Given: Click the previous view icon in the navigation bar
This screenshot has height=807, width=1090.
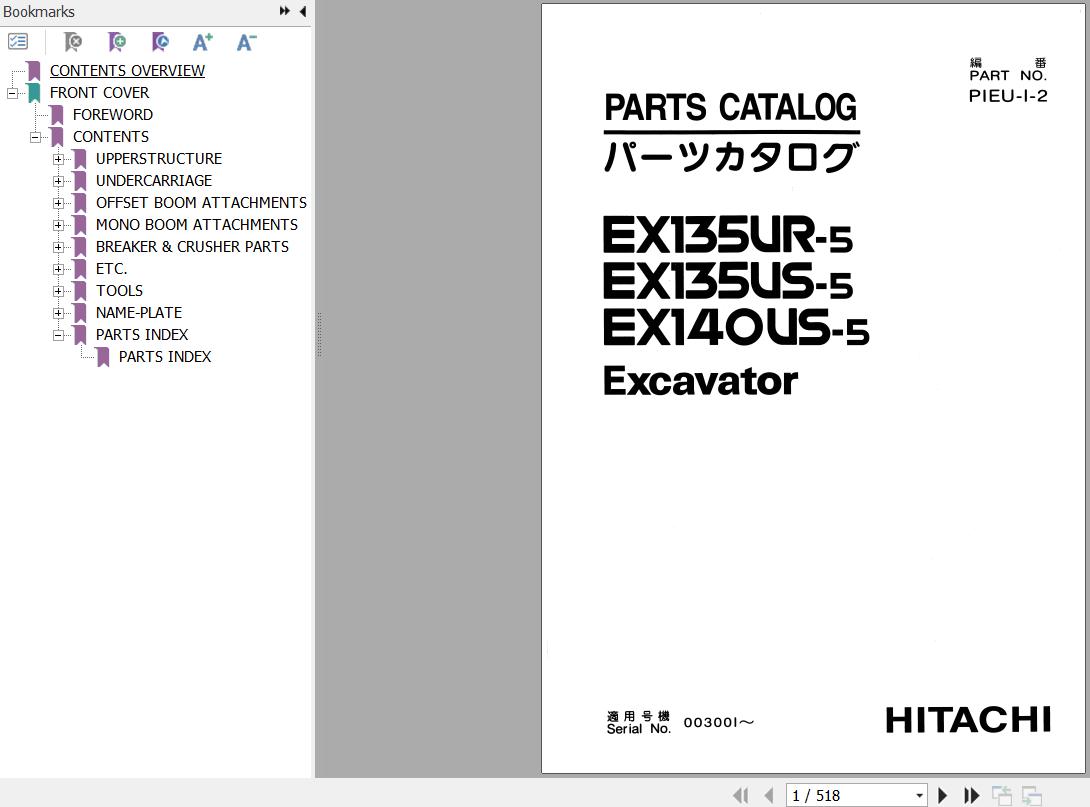Looking at the screenshot, I should click(1002, 795).
